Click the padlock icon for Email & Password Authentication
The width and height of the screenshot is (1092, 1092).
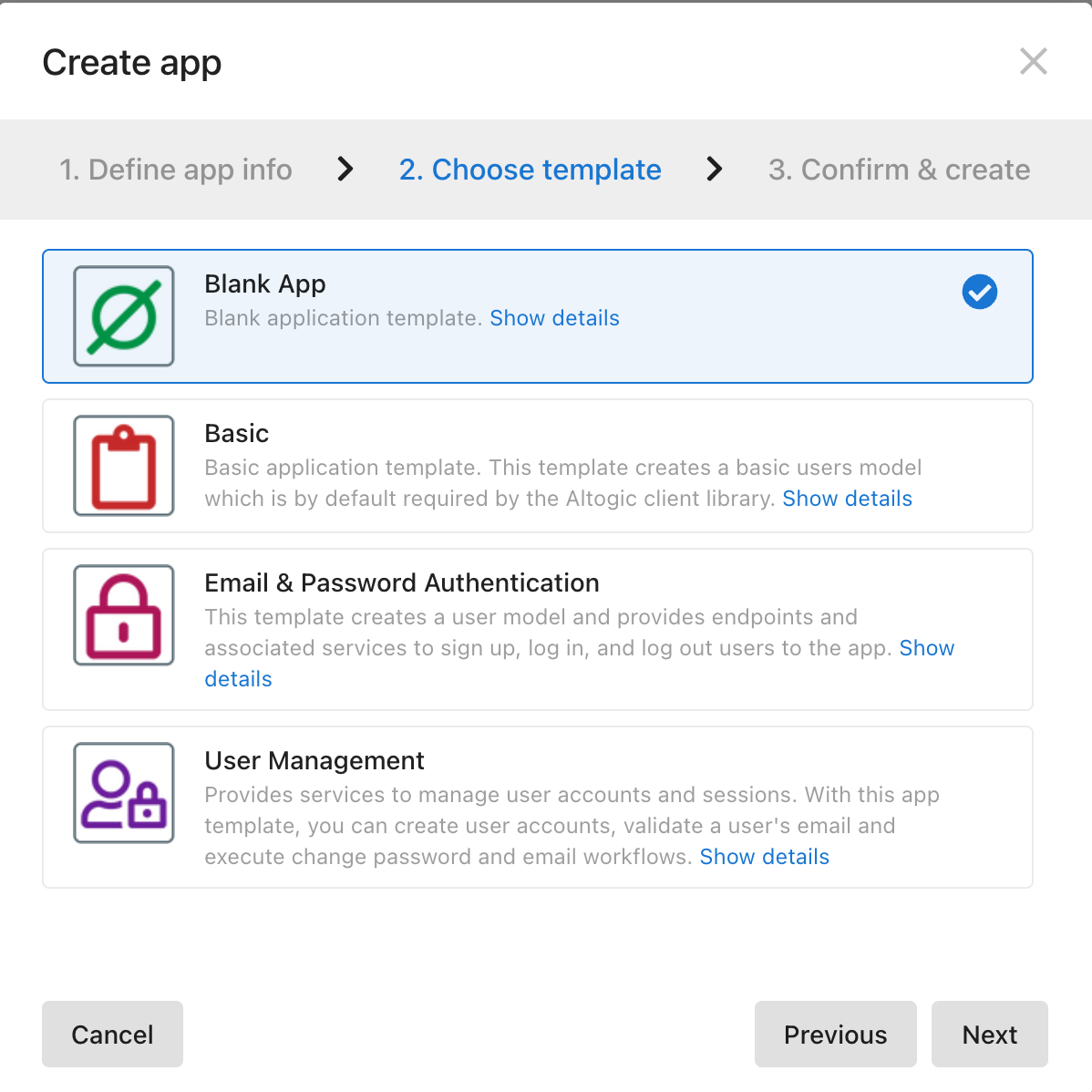click(123, 615)
